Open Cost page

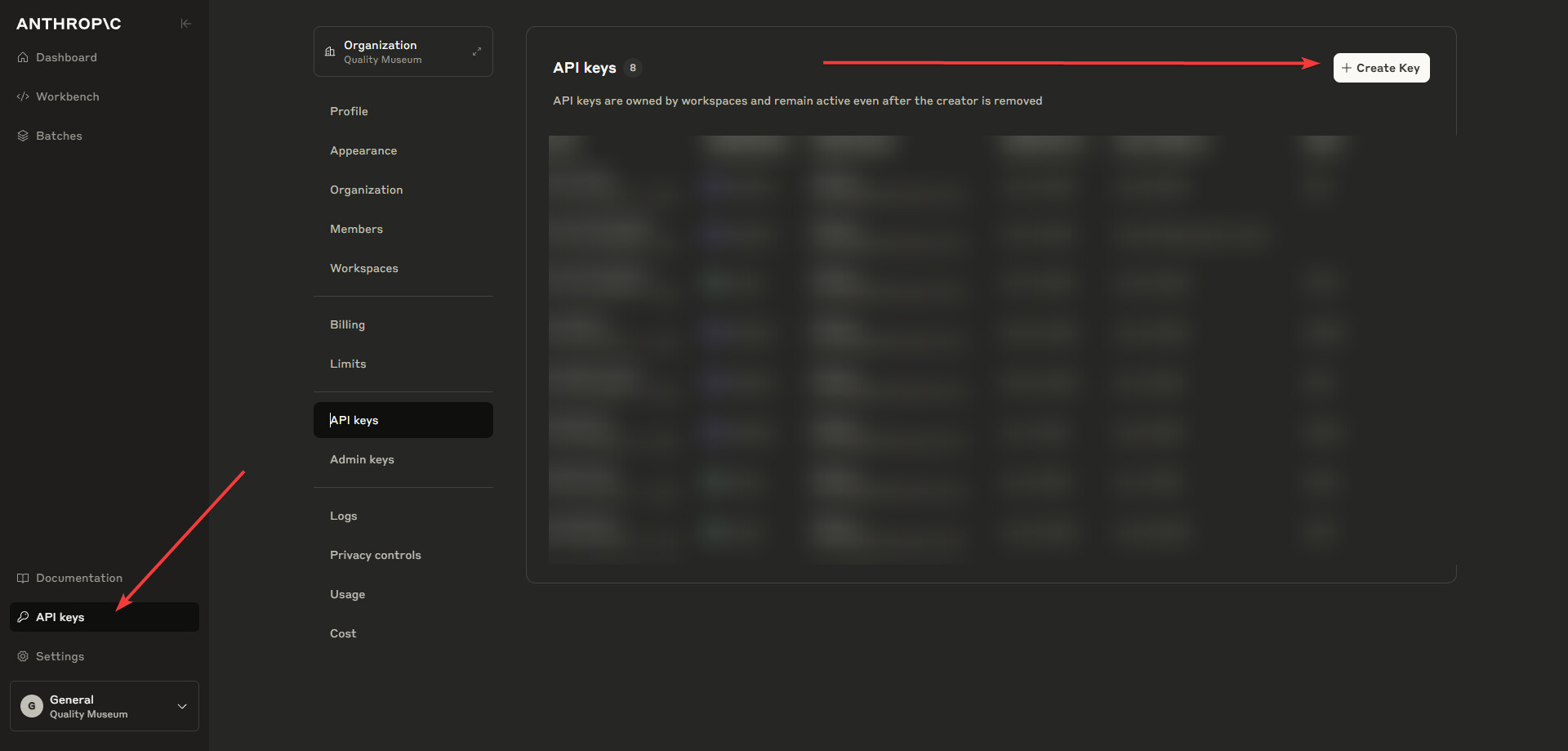pyautogui.click(x=403, y=633)
